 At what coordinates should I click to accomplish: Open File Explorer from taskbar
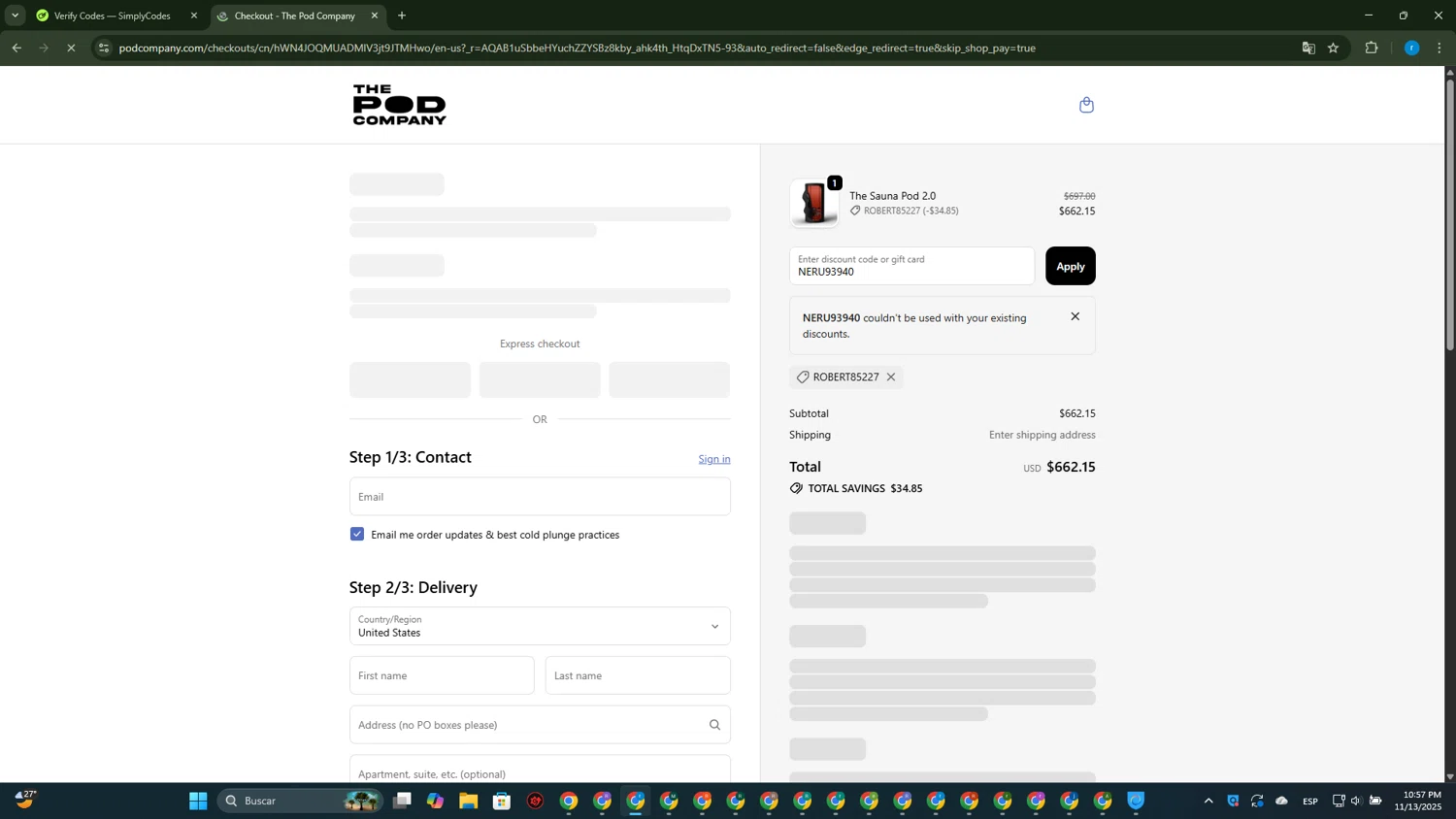coord(469,801)
